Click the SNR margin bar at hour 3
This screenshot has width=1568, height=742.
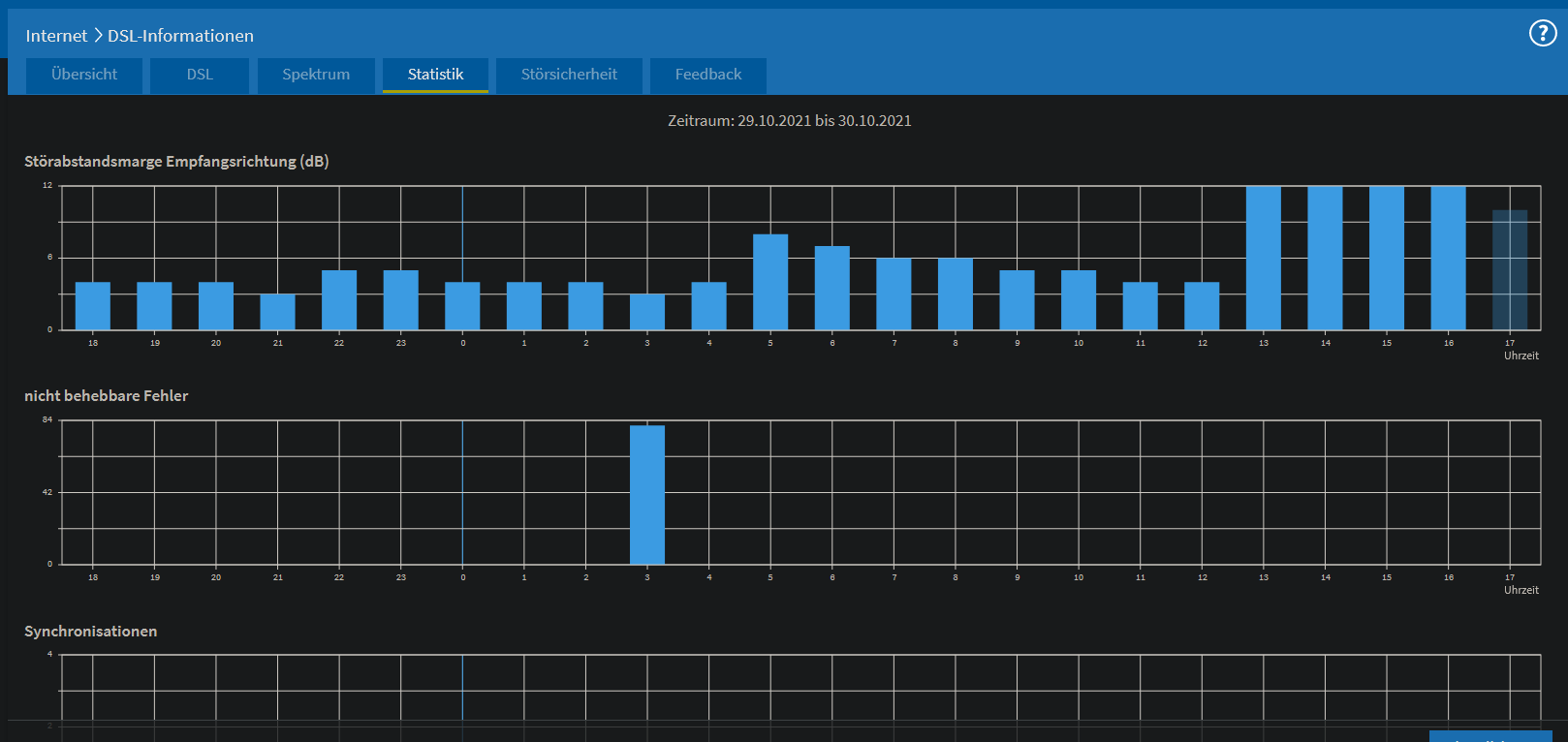tap(647, 312)
